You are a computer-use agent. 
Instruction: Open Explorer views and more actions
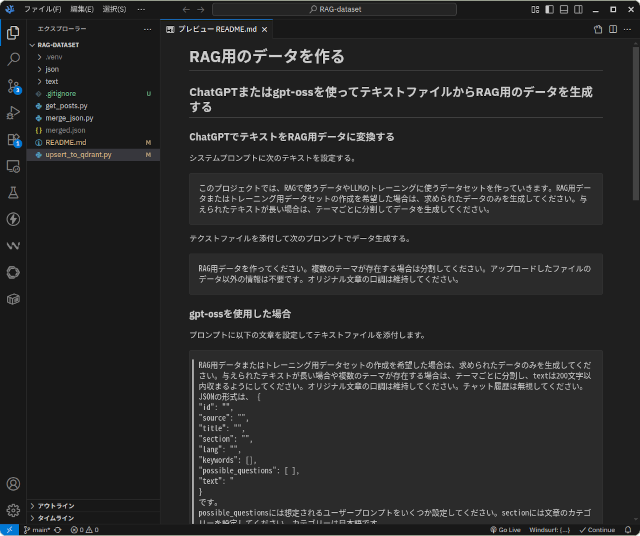pos(148,29)
